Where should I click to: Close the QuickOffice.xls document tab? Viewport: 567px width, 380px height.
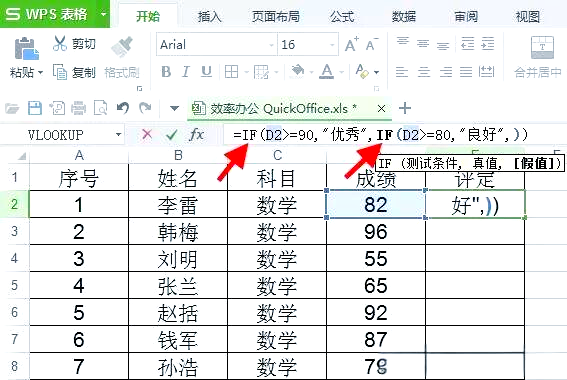pos(381,108)
